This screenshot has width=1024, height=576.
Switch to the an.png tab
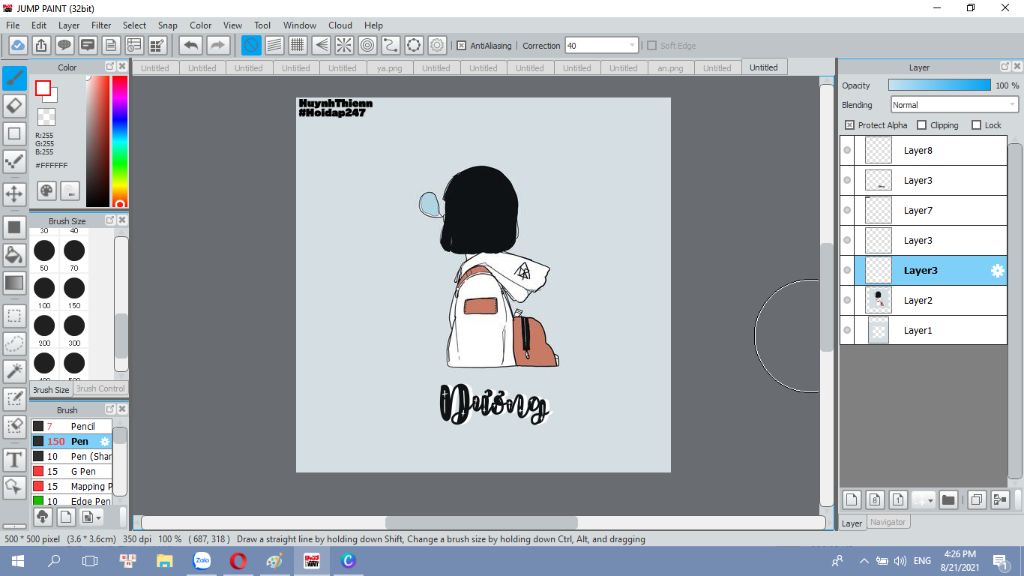pyautogui.click(x=670, y=68)
